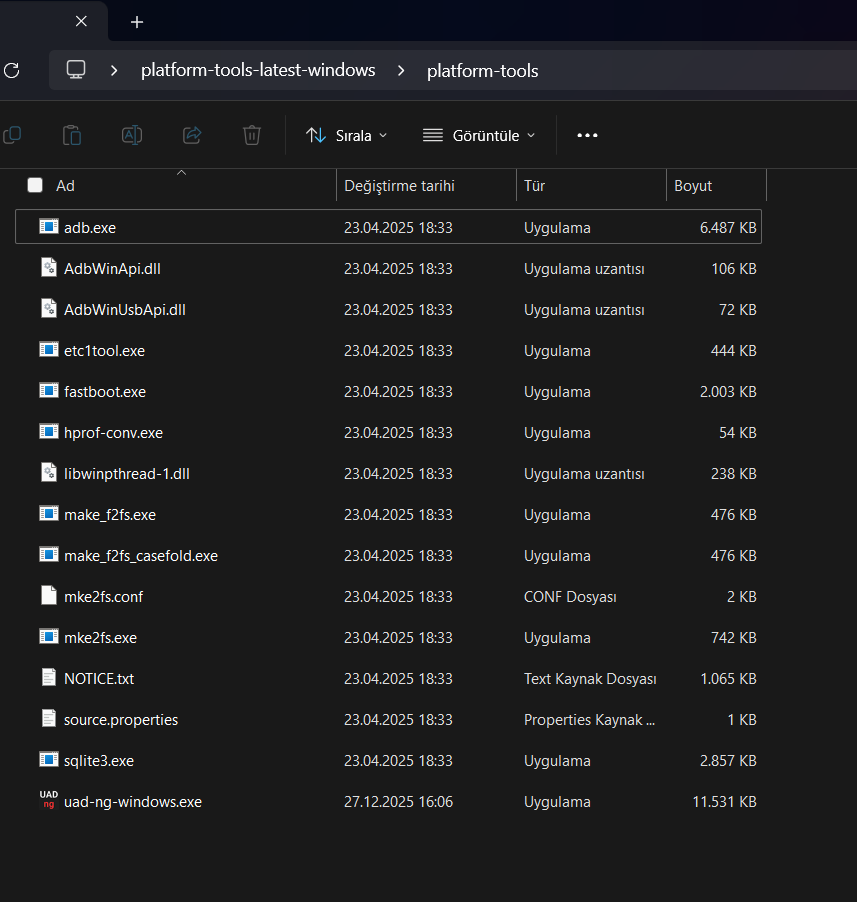The width and height of the screenshot is (857, 902).
Task: Expand chevron before platform-tools breadcrumb
Action: (401, 70)
